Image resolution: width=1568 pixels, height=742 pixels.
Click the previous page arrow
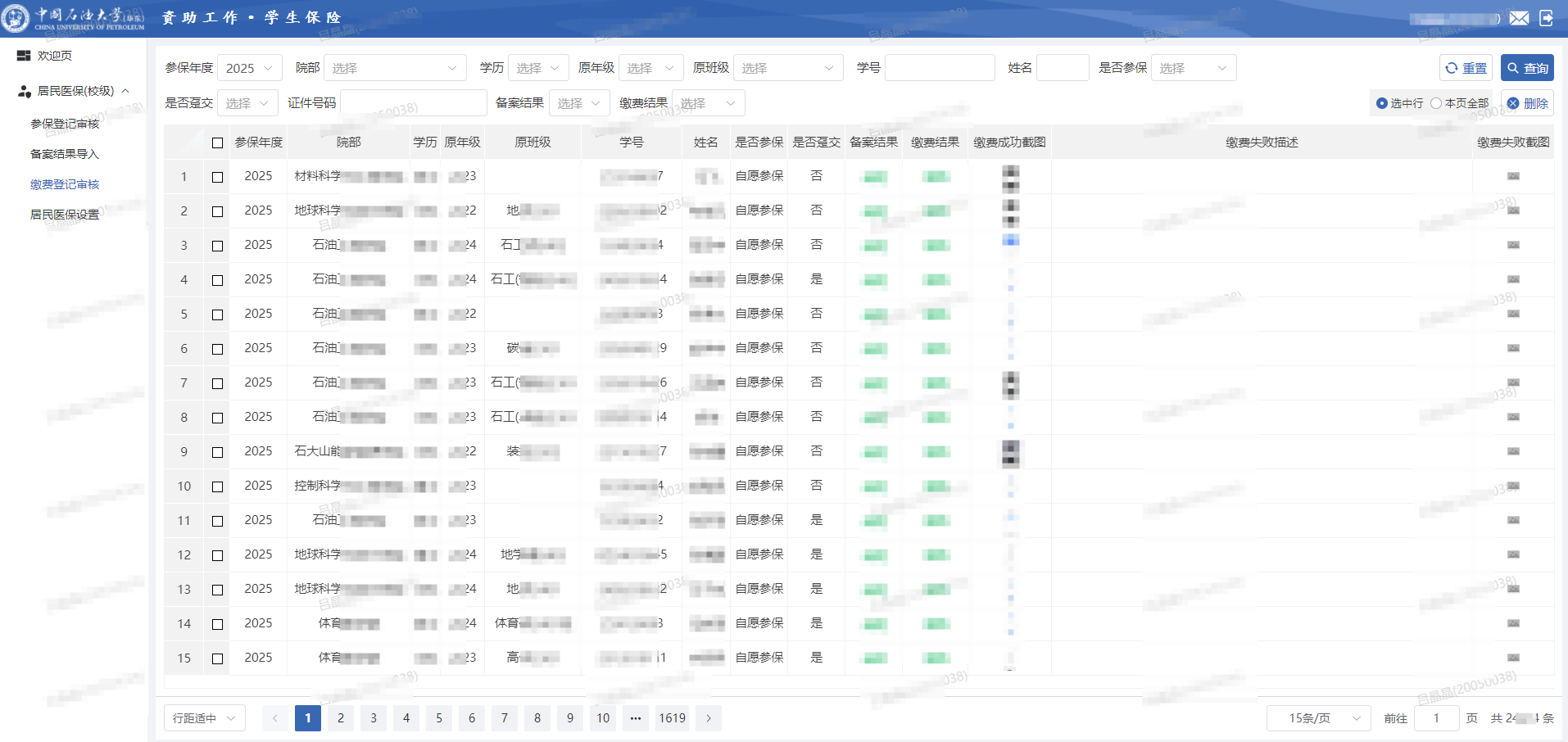click(x=275, y=718)
